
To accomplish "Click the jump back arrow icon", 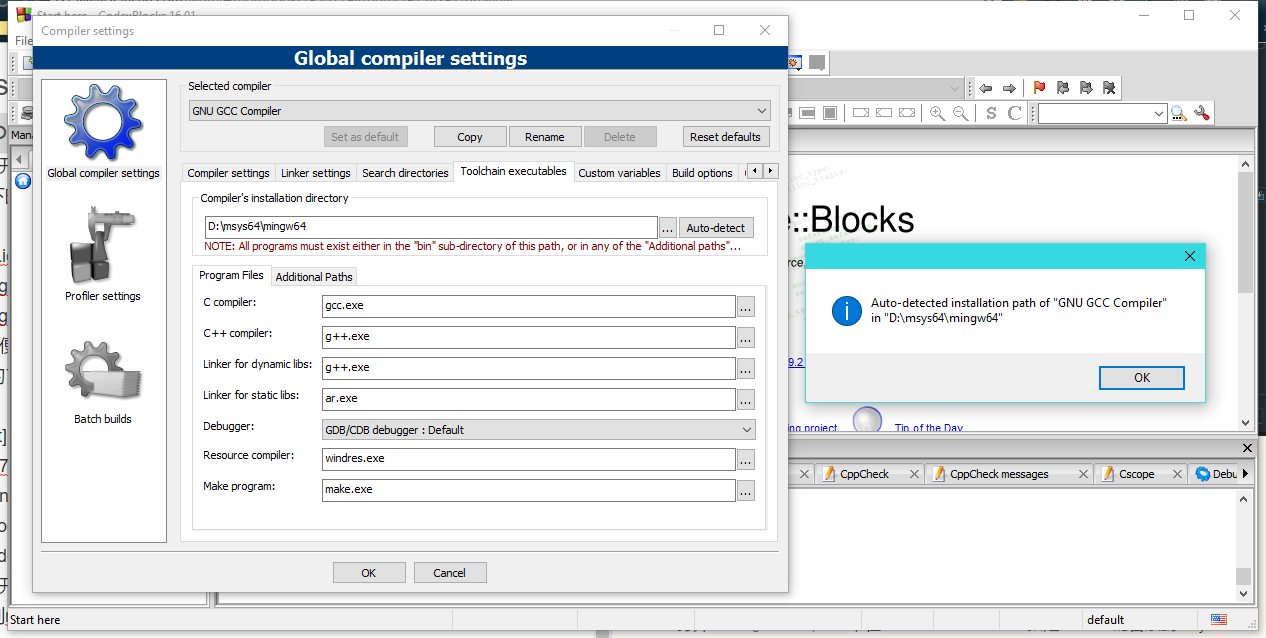I will point(986,88).
